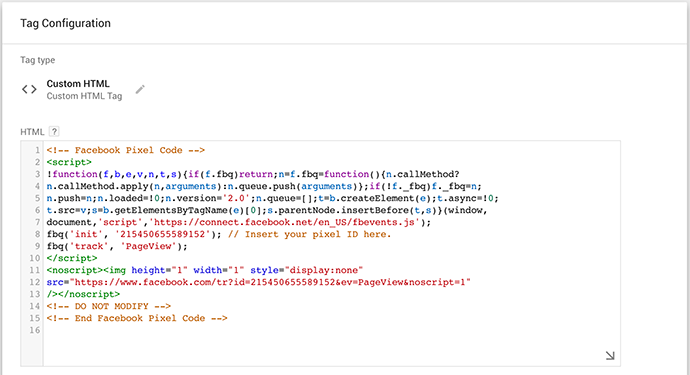Click the n.version='2.0' code line

[x=272, y=198]
